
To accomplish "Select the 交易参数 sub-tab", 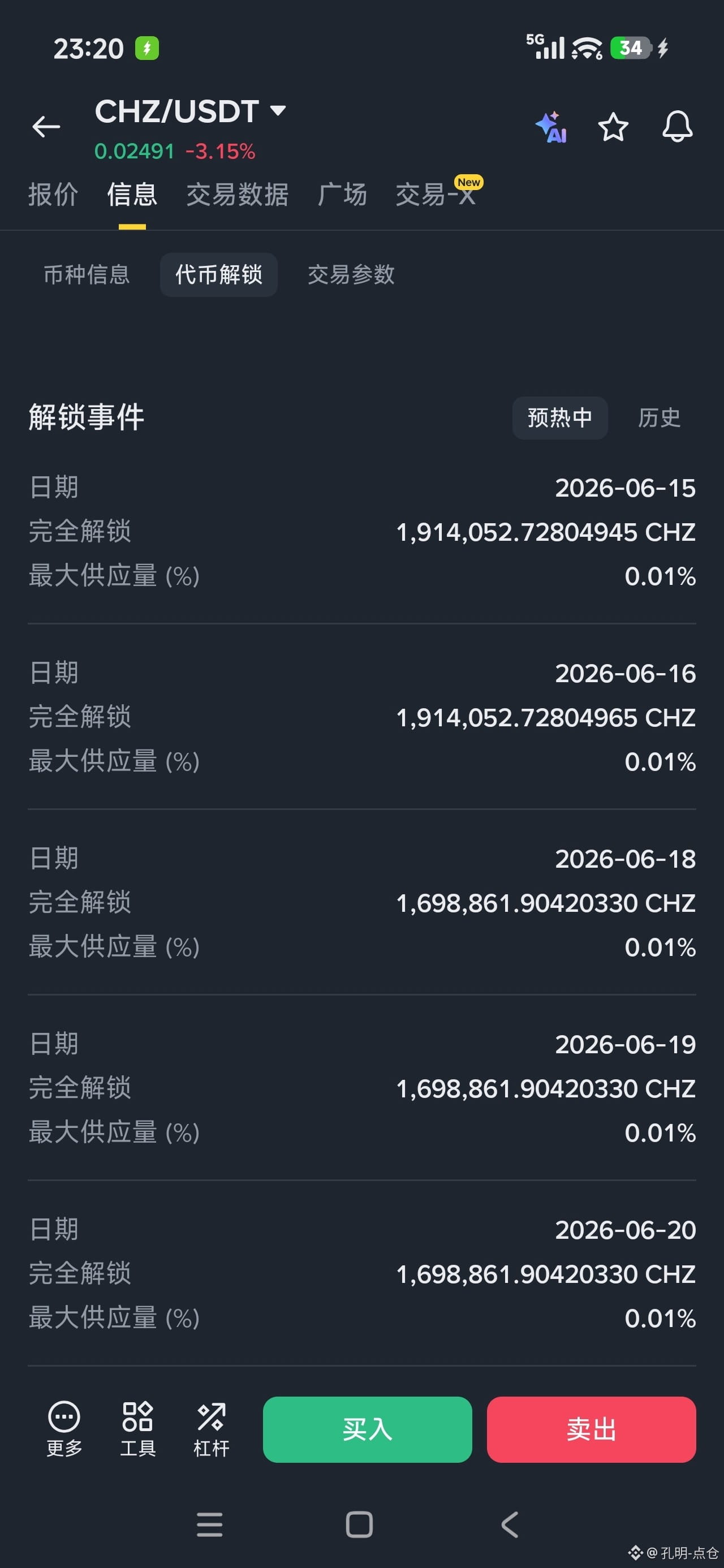I will click(x=351, y=274).
